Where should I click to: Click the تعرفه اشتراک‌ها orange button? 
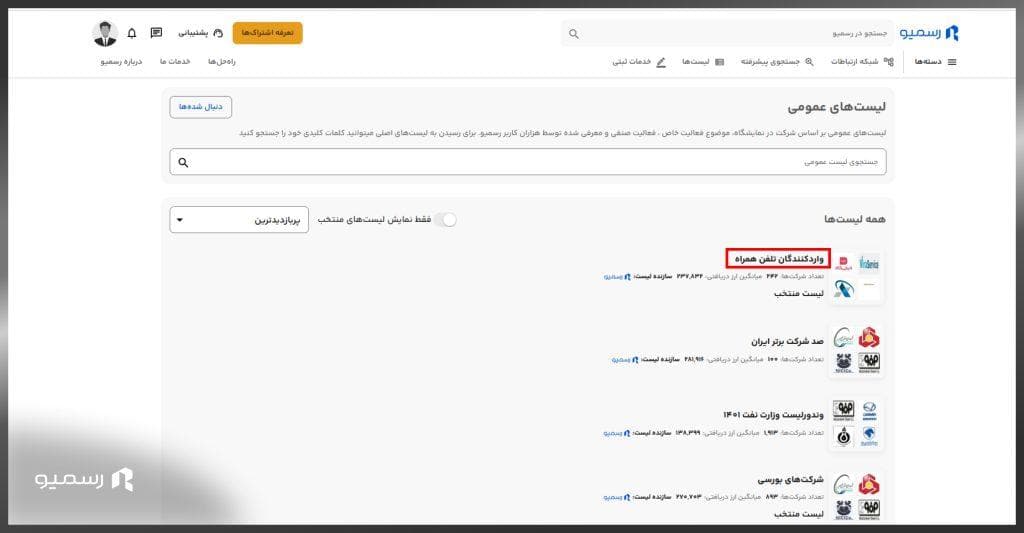click(268, 33)
